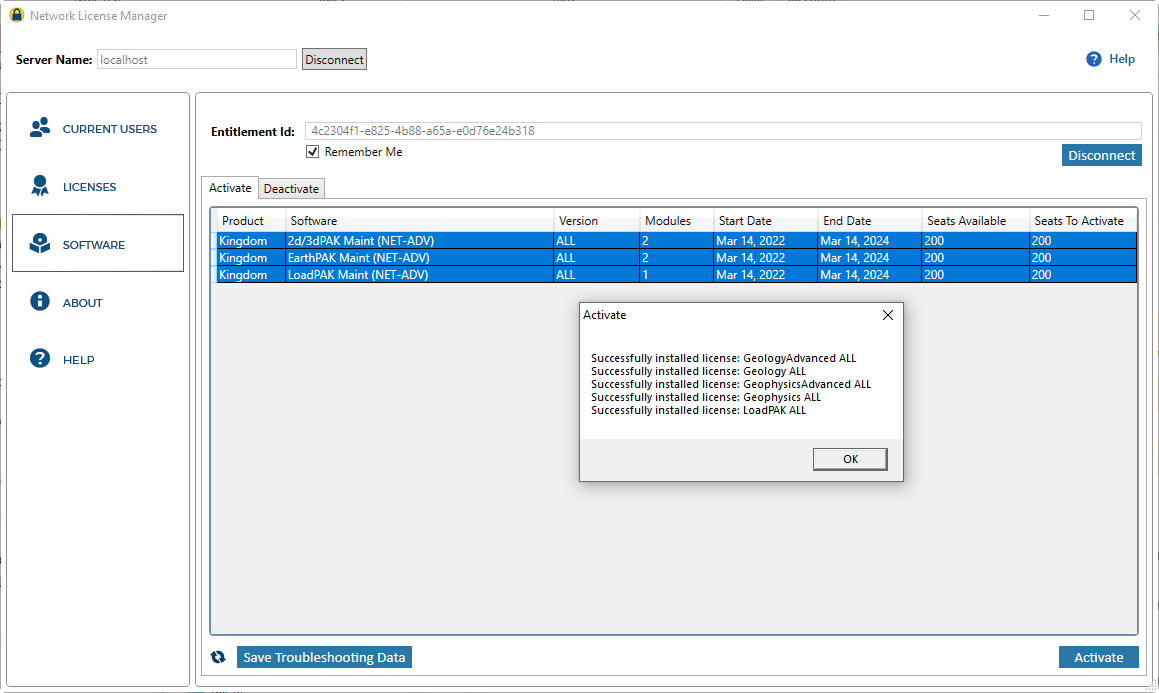Click the top-right Help question icon
This screenshot has height=693, width=1159.
tap(1094, 59)
